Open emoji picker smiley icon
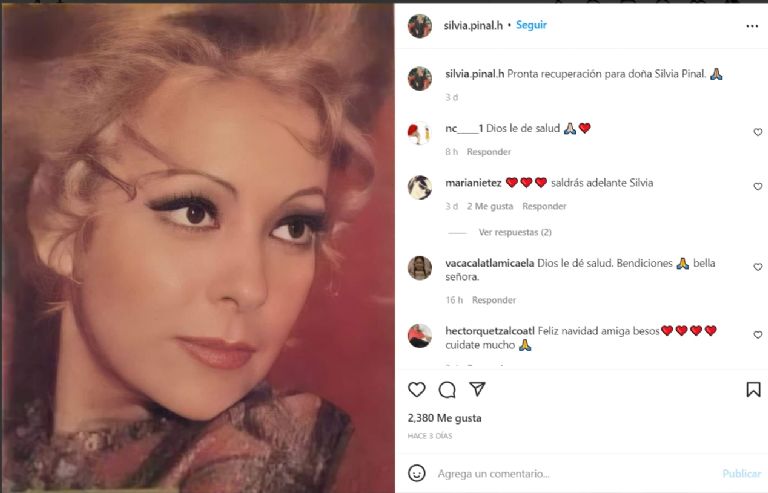The height and width of the screenshot is (493, 768). [x=417, y=473]
